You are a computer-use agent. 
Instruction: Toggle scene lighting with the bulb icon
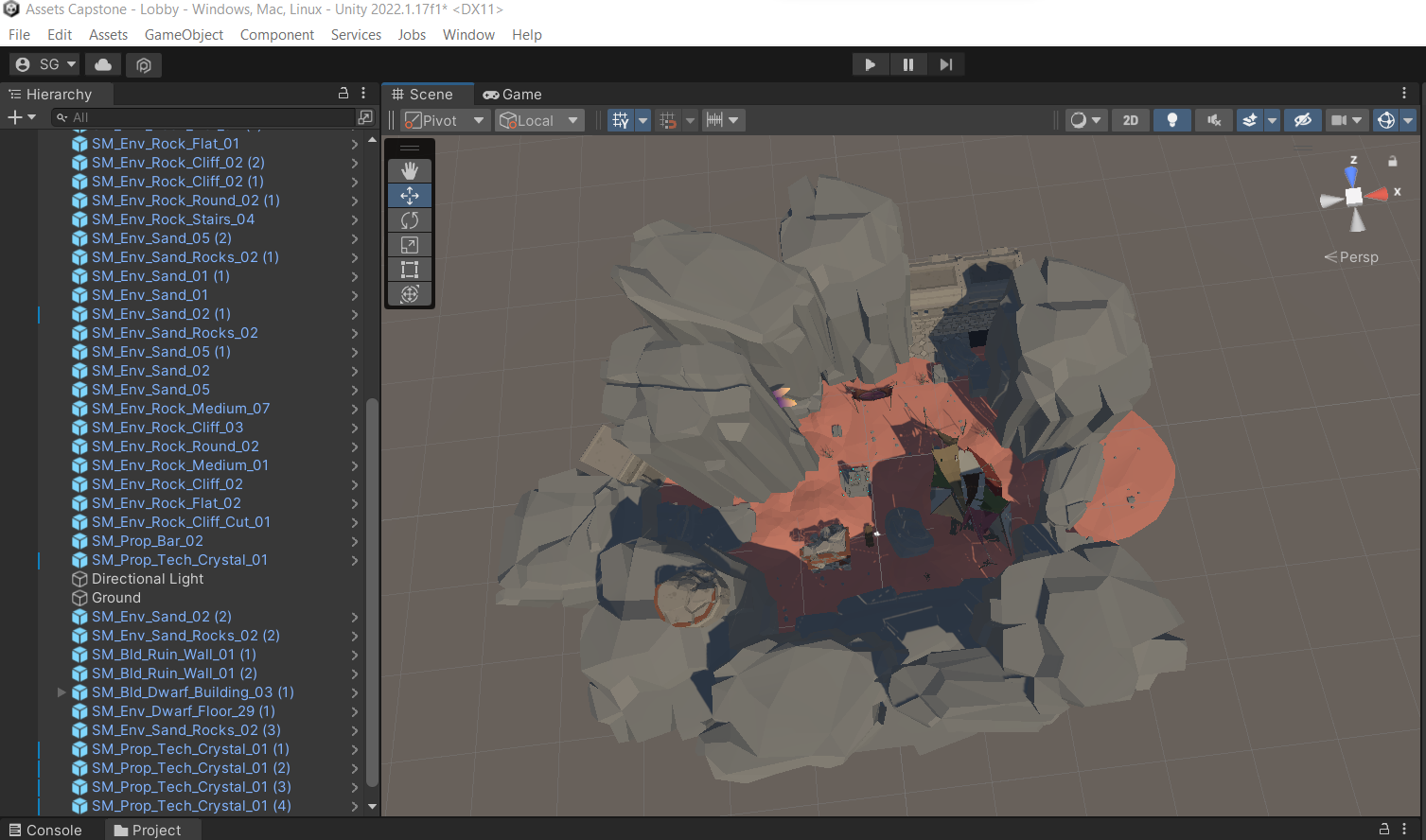(x=1171, y=120)
